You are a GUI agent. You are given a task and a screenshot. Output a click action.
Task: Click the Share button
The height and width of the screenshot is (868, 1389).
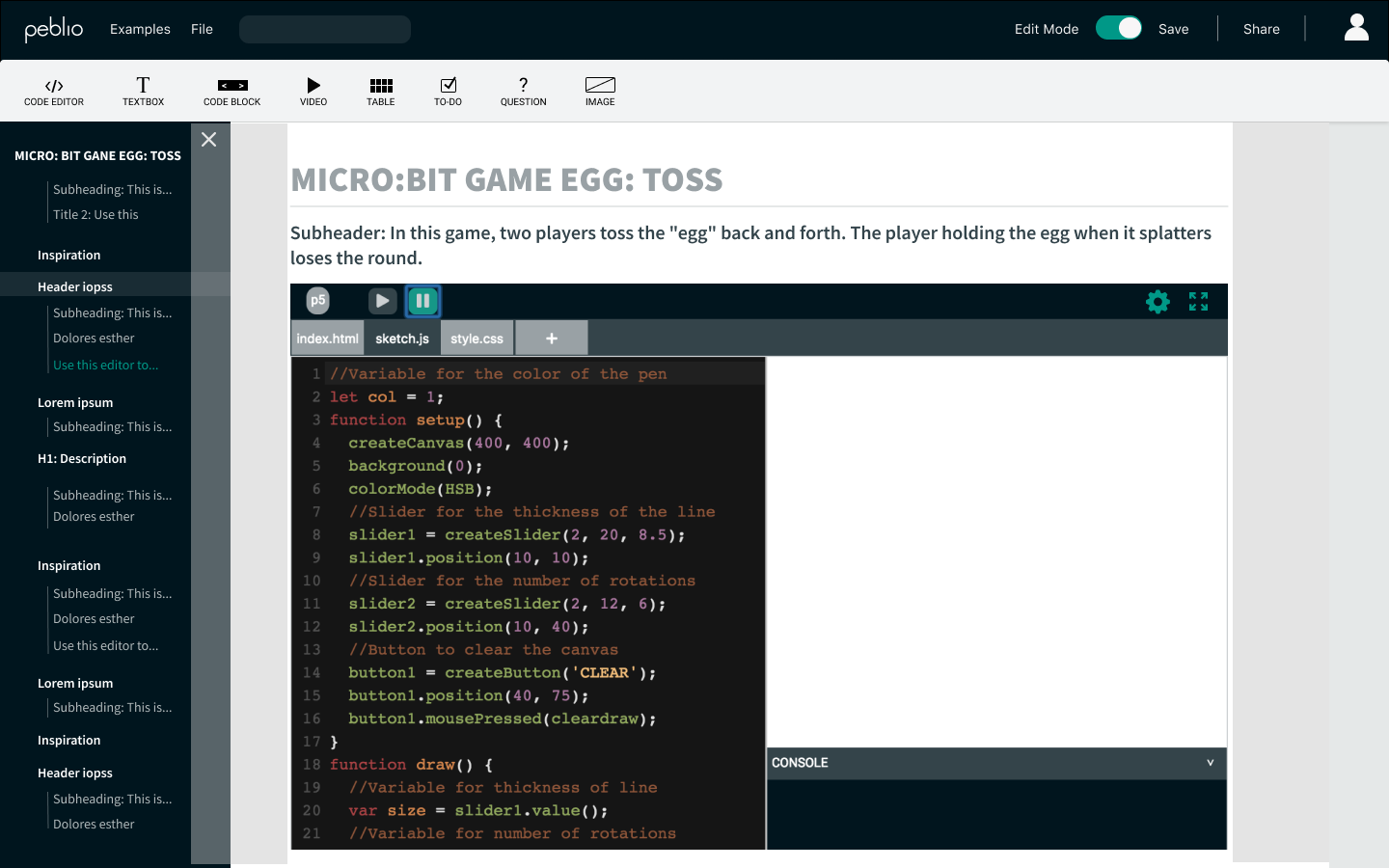1261,29
